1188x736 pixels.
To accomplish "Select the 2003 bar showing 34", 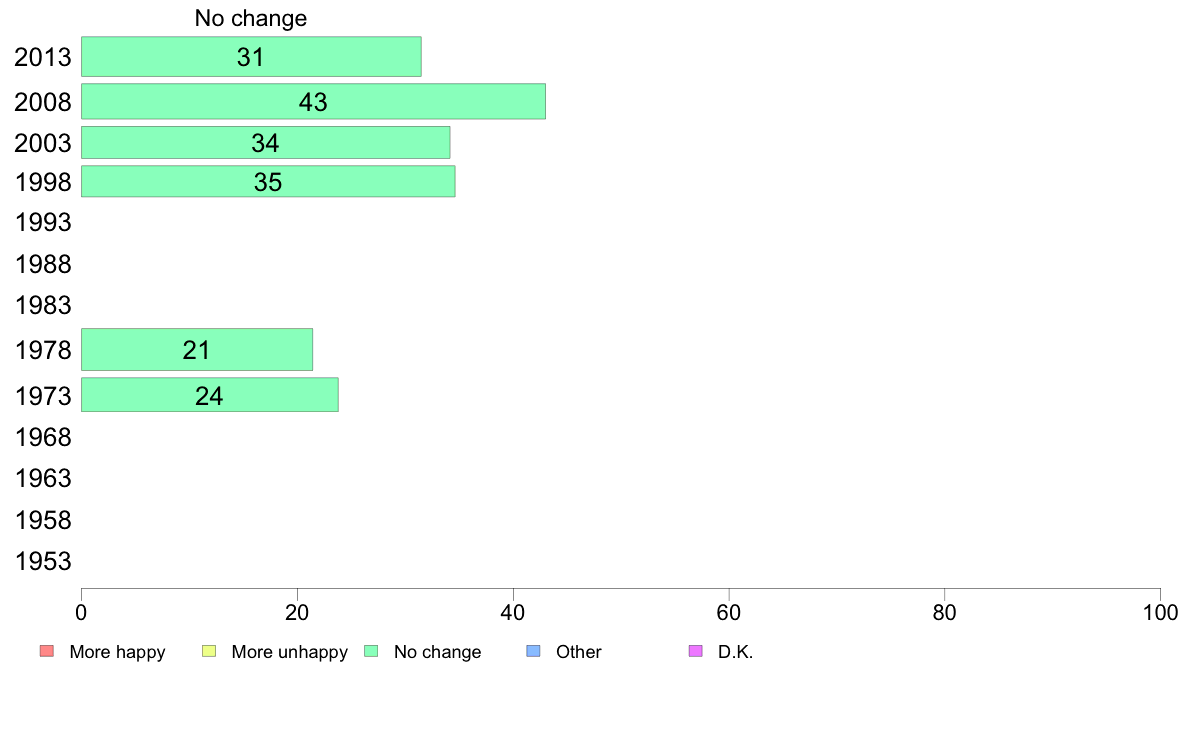I will click(265, 143).
